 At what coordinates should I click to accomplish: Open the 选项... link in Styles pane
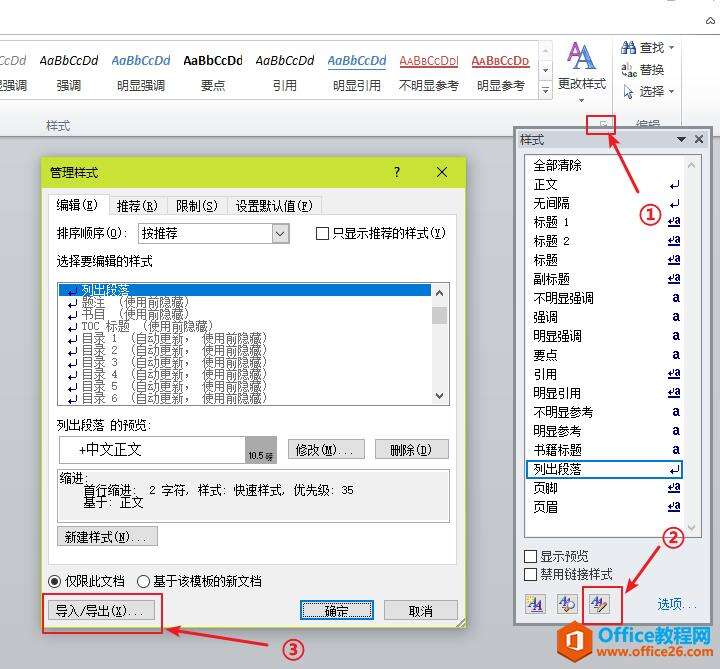click(x=676, y=604)
